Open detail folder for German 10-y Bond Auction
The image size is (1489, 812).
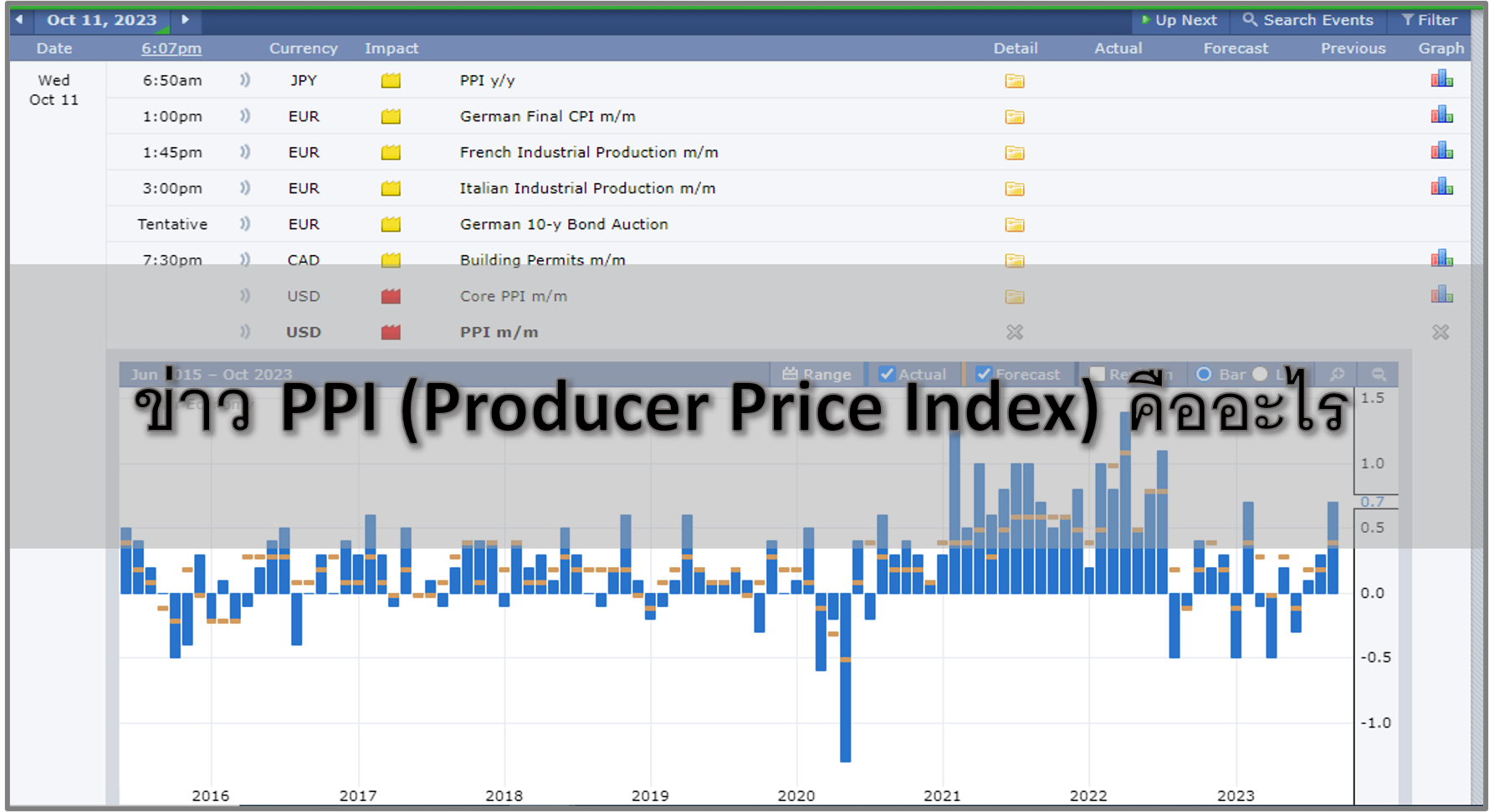(1015, 225)
